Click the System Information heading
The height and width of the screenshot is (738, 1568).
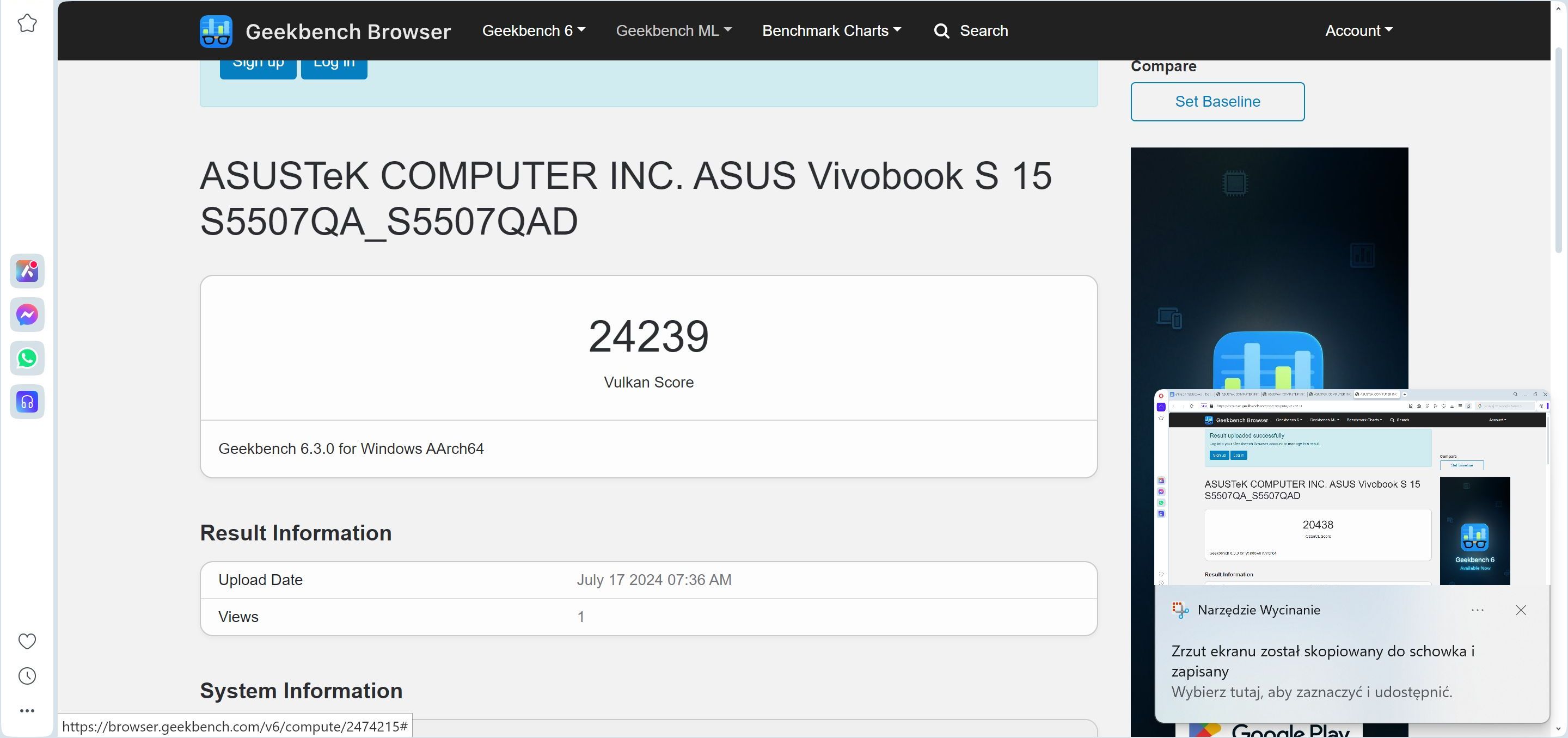pos(301,691)
